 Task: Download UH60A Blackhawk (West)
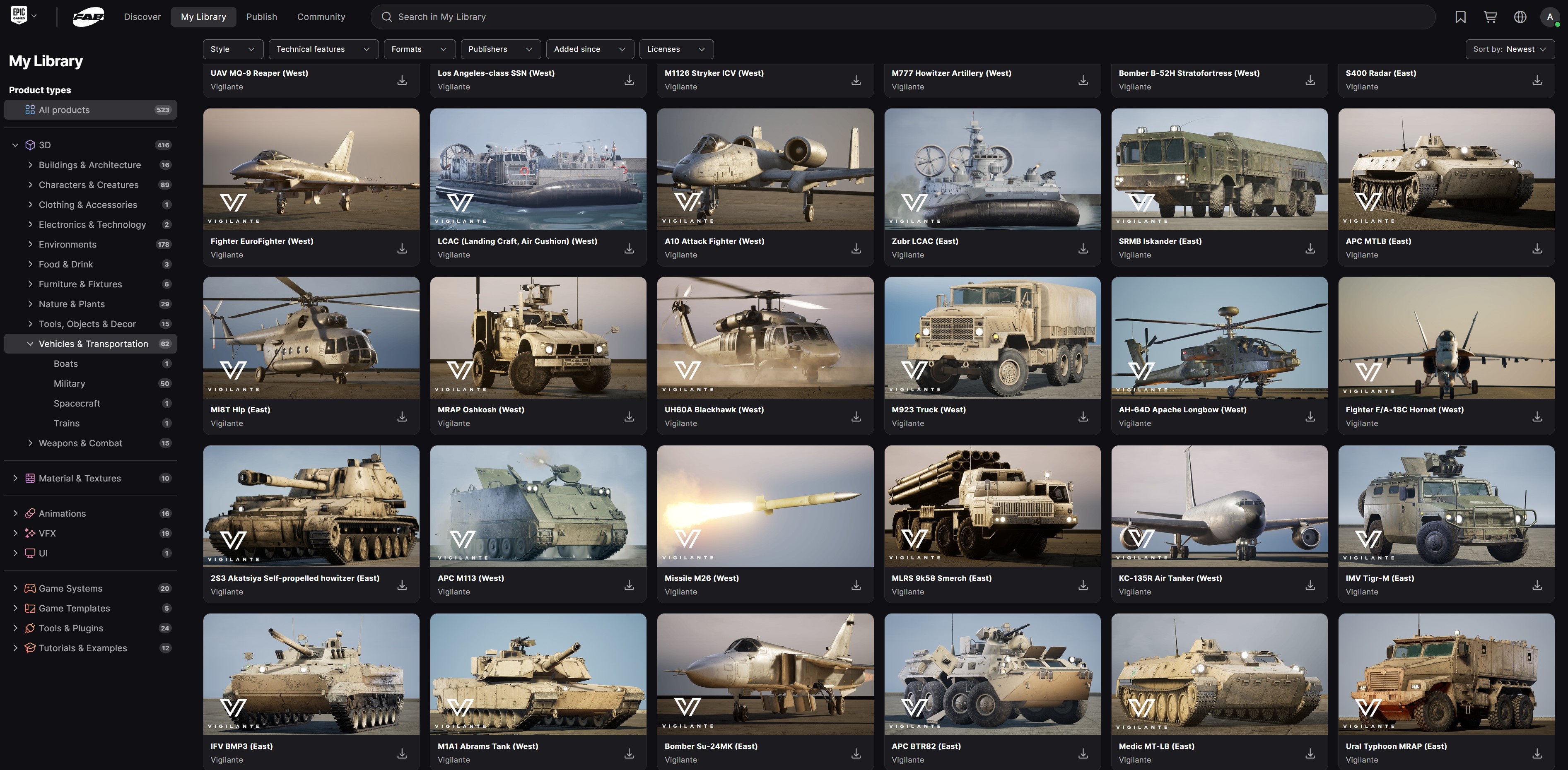pos(856,416)
